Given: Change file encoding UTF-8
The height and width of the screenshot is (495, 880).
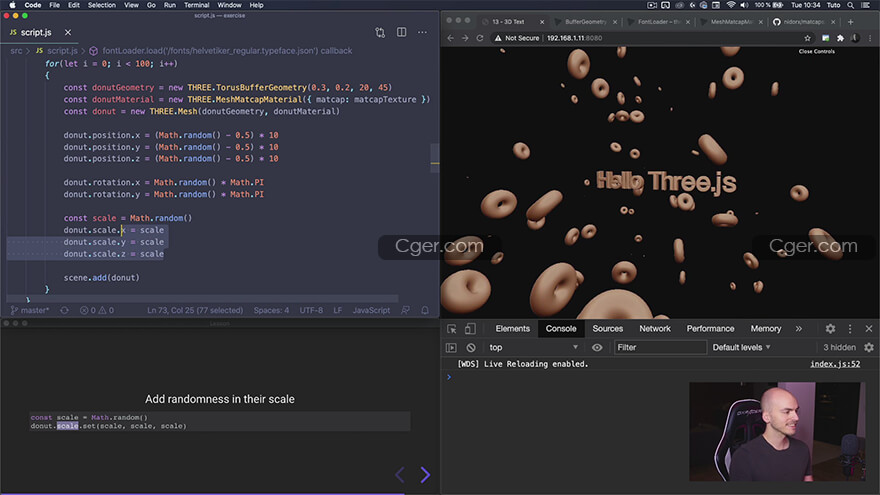Looking at the screenshot, I should 311,310.
